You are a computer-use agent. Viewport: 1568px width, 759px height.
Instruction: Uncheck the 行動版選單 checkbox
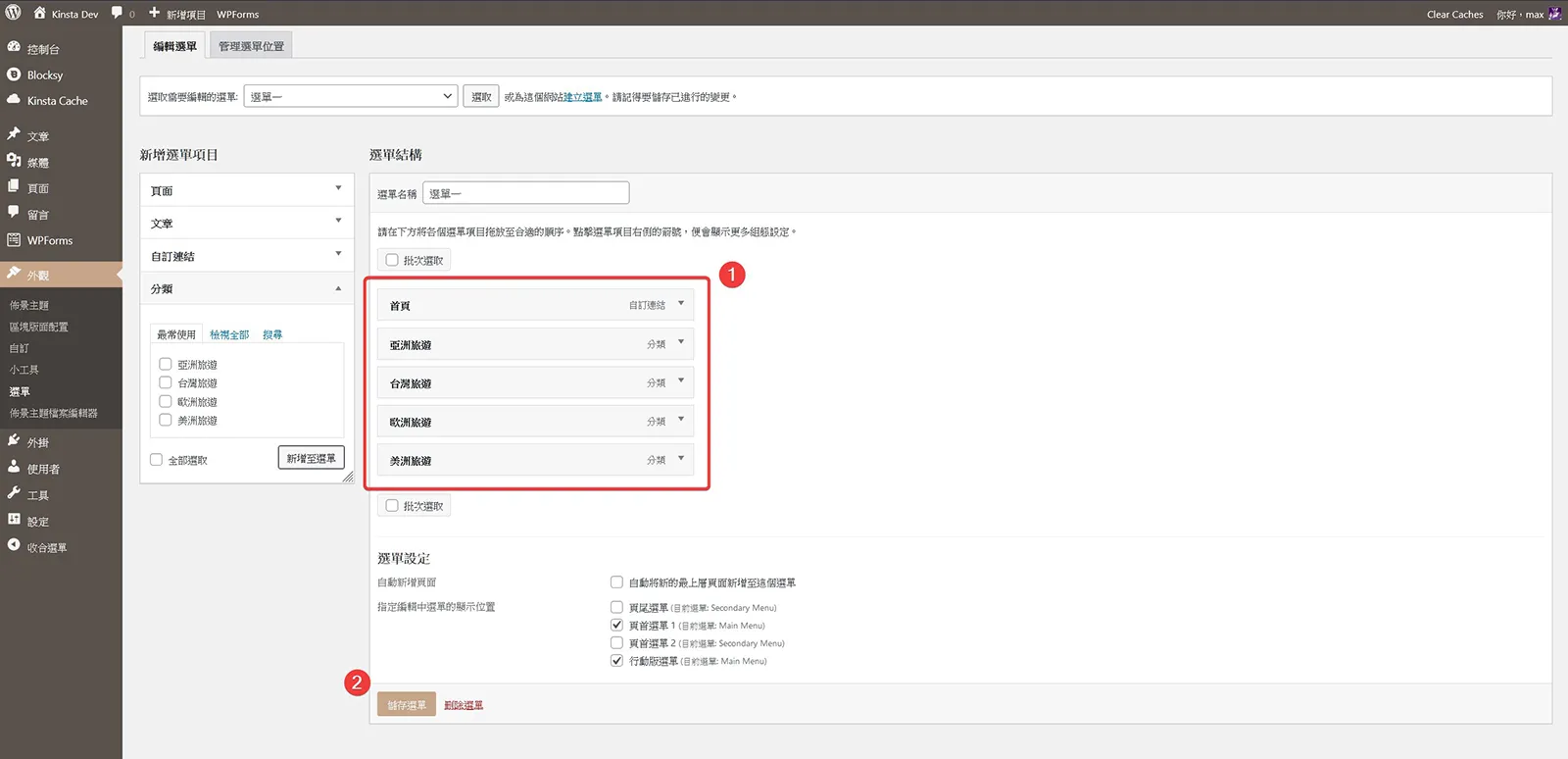616,660
